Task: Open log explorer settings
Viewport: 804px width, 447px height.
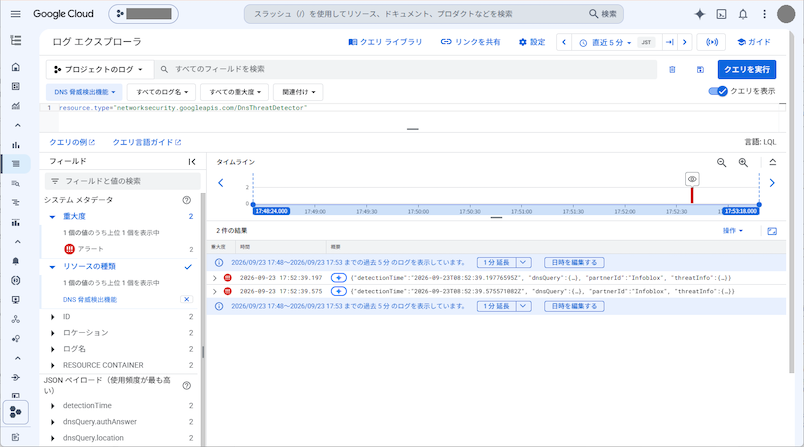Action: (x=532, y=42)
